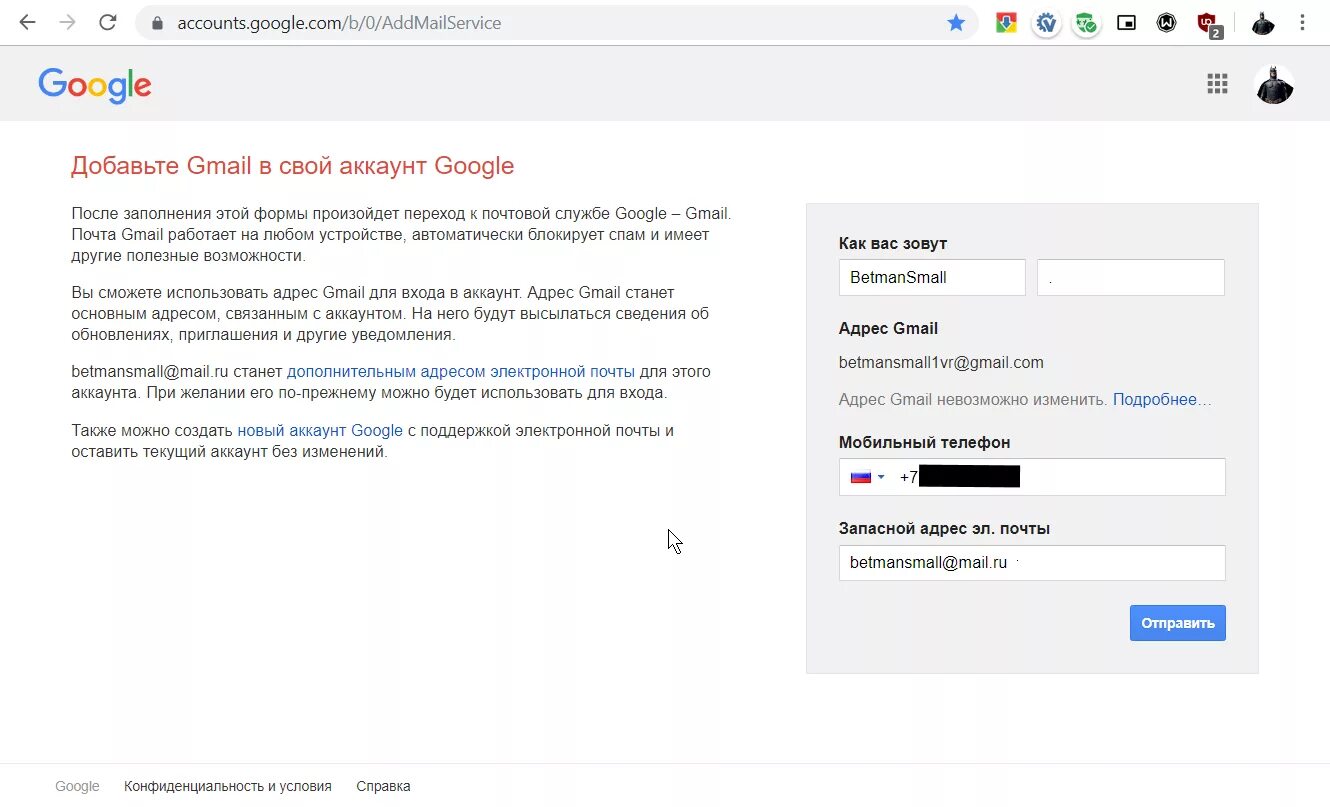Open the Google apps grid
This screenshot has height=807, width=1330.
(1217, 84)
